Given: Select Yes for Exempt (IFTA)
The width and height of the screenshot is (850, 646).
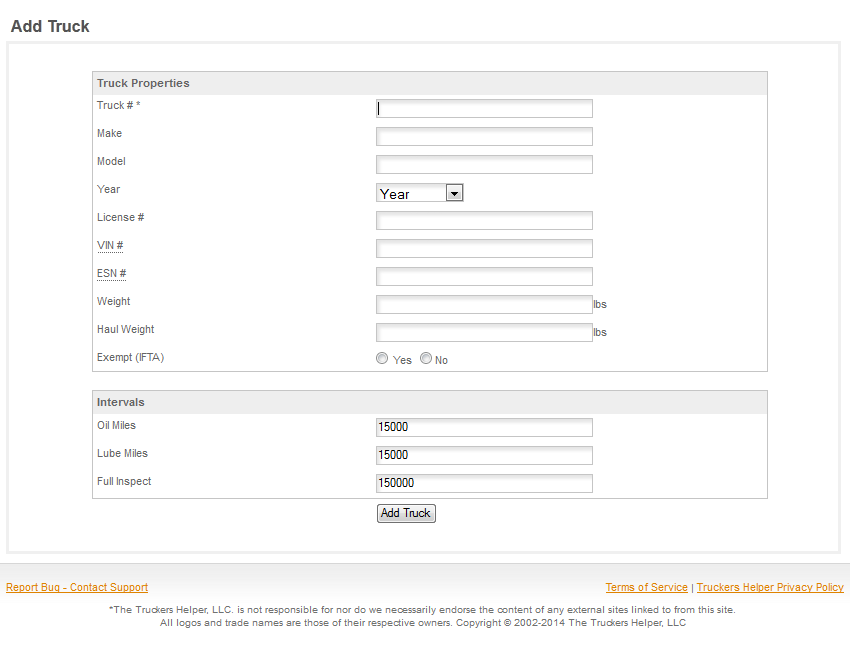Looking at the screenshot, I should point(382,358).
